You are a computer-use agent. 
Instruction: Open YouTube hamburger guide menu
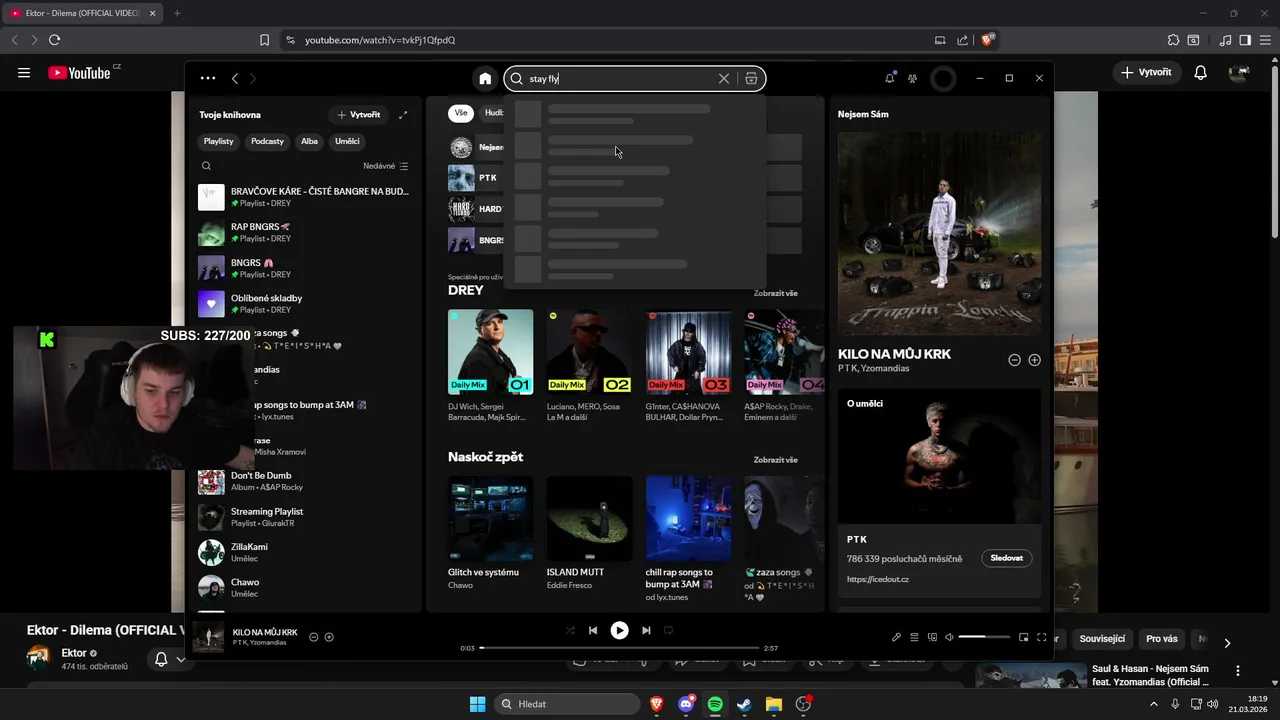(24, 72)
